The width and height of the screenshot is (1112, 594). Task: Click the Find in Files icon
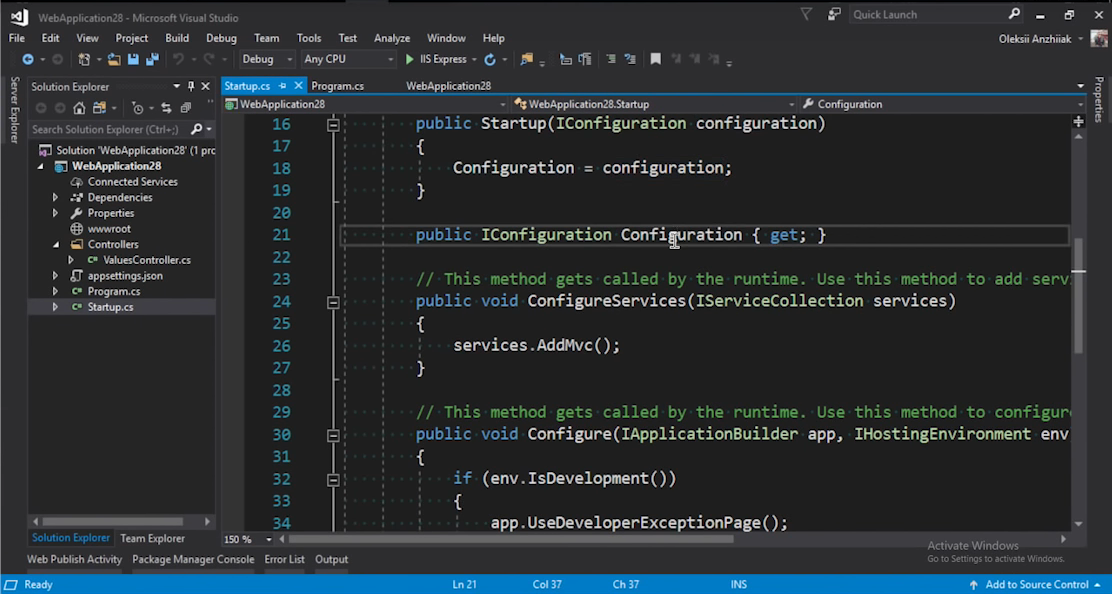click(x=526, y=60)
